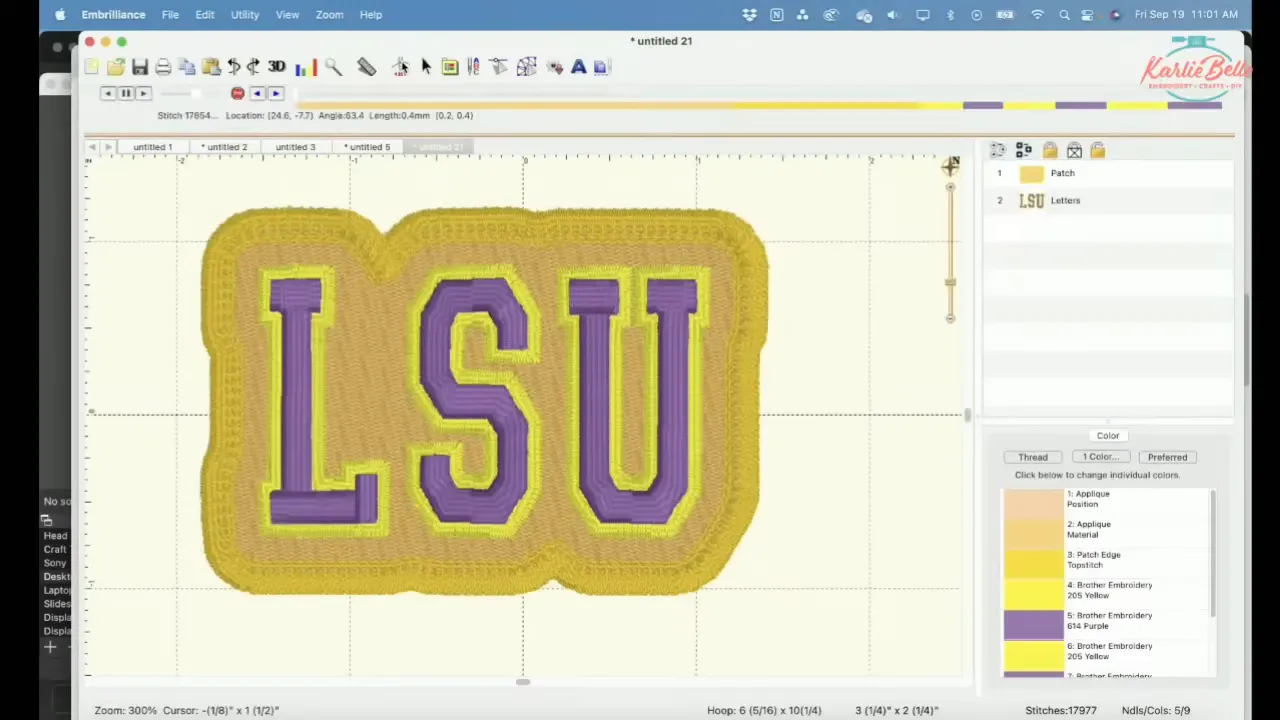Image resolution: width=1280 pixels, height=720 pixels.
Task: Click the crossed-out lock icon
Action: (x=1074, y=150)
